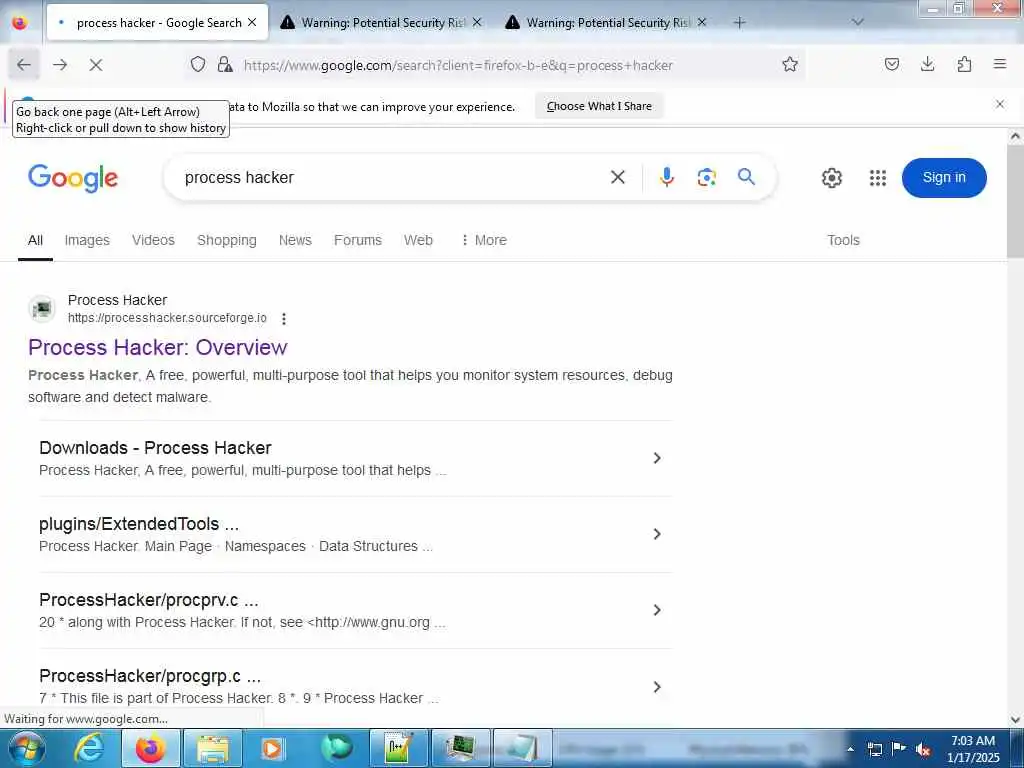Click the processhacker.sourceforge.io URL text
The image size is (1024, 768).
click(167, 318)
